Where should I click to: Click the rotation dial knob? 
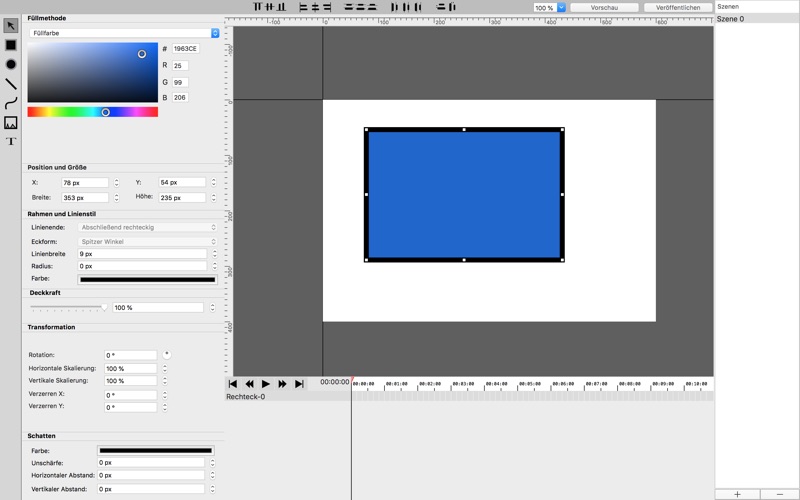pos(166,354)
